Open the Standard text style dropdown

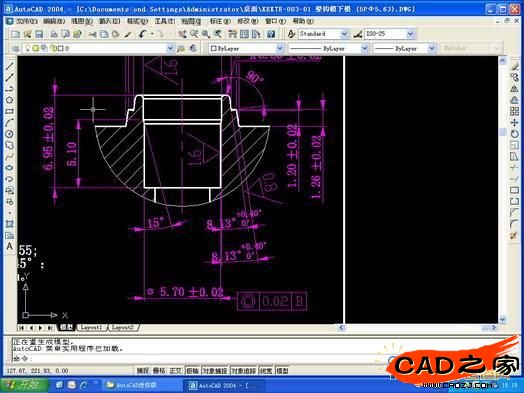pos(344,34)
